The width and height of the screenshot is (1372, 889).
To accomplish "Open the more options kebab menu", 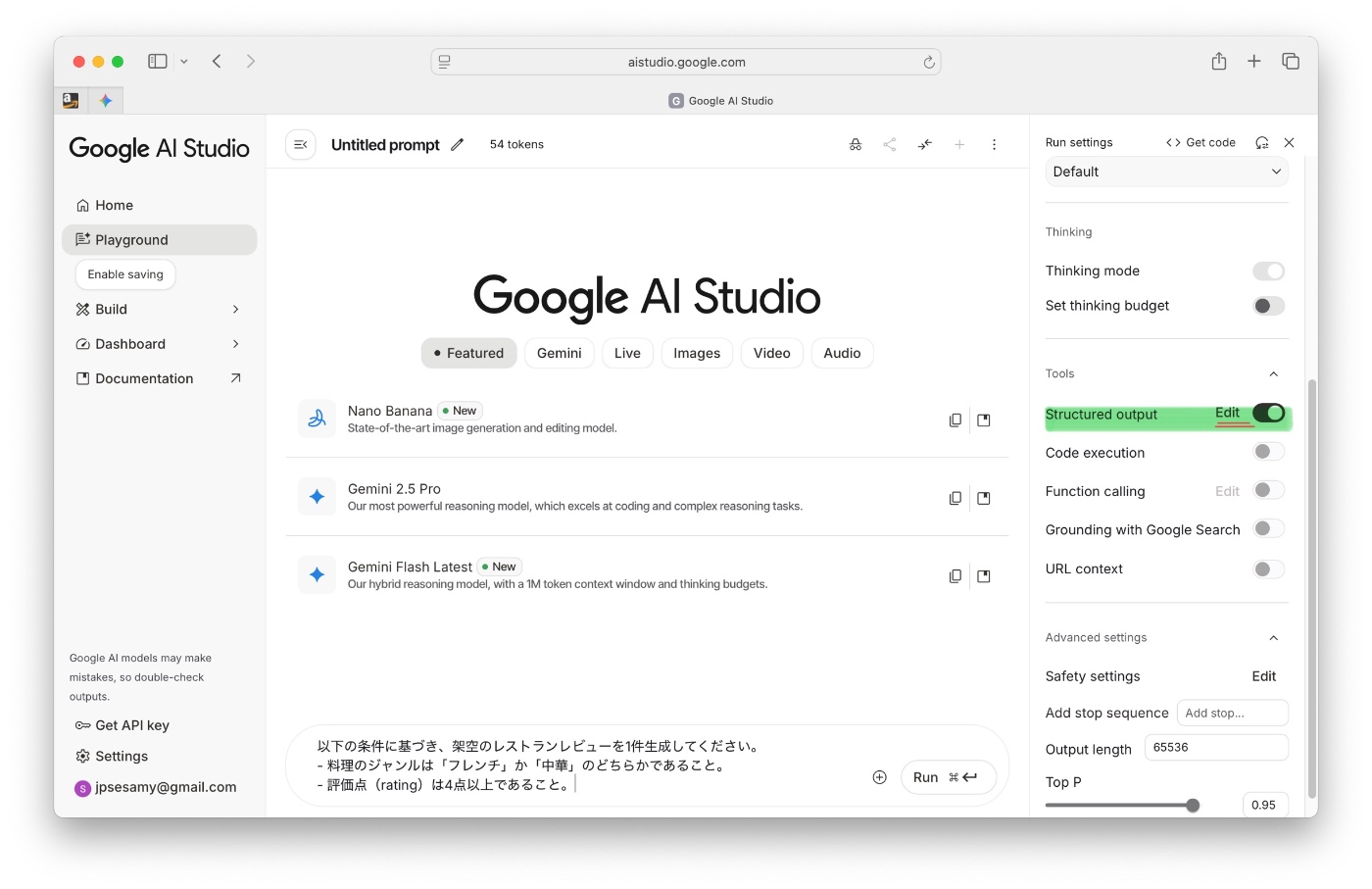I will click(994, 144).
